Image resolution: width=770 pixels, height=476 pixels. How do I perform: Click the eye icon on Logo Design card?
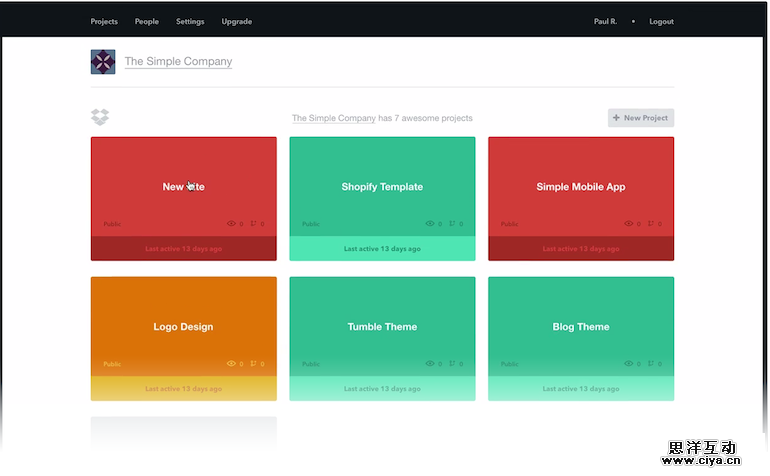232,364
